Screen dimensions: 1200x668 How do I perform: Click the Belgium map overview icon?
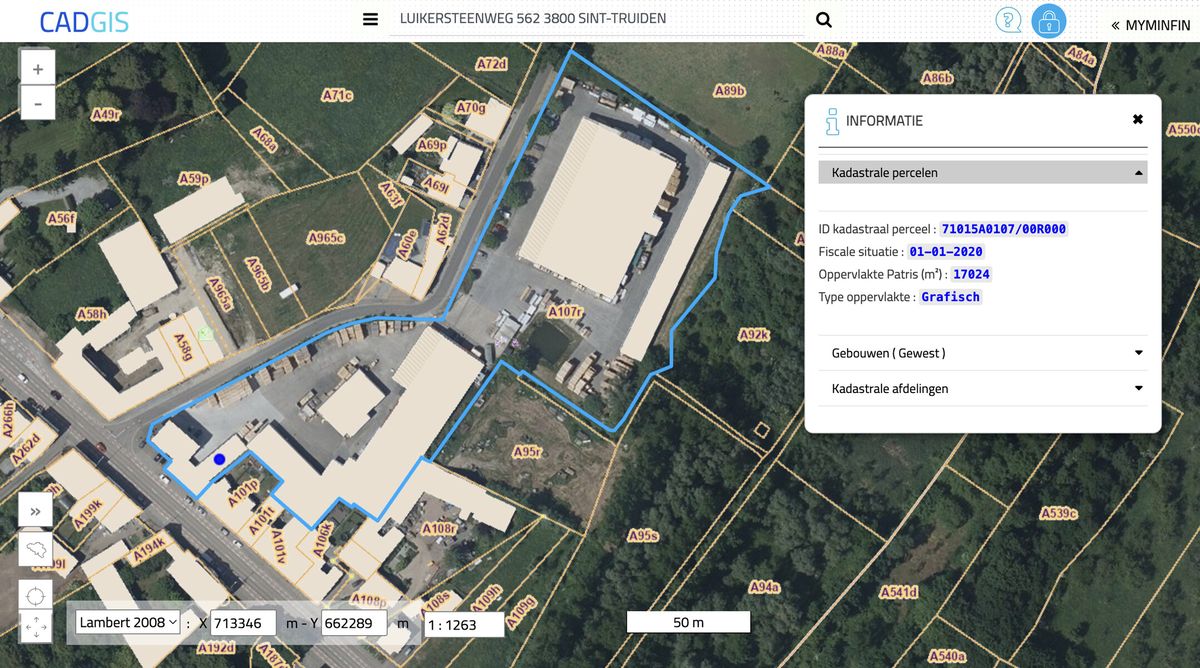(x=36, y=550)
